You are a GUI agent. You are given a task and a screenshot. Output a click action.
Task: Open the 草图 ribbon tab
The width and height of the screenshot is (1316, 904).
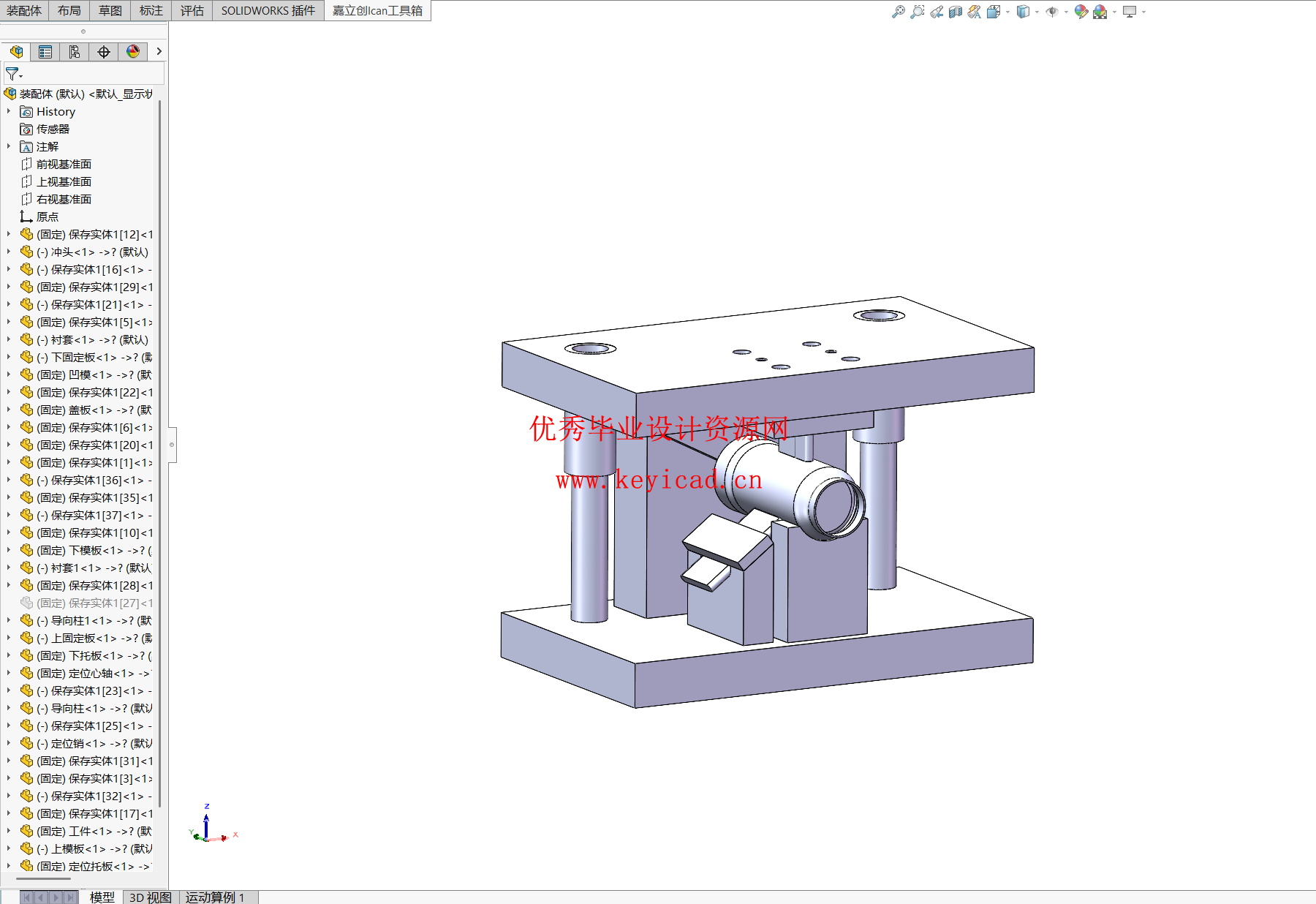(110, 11)
